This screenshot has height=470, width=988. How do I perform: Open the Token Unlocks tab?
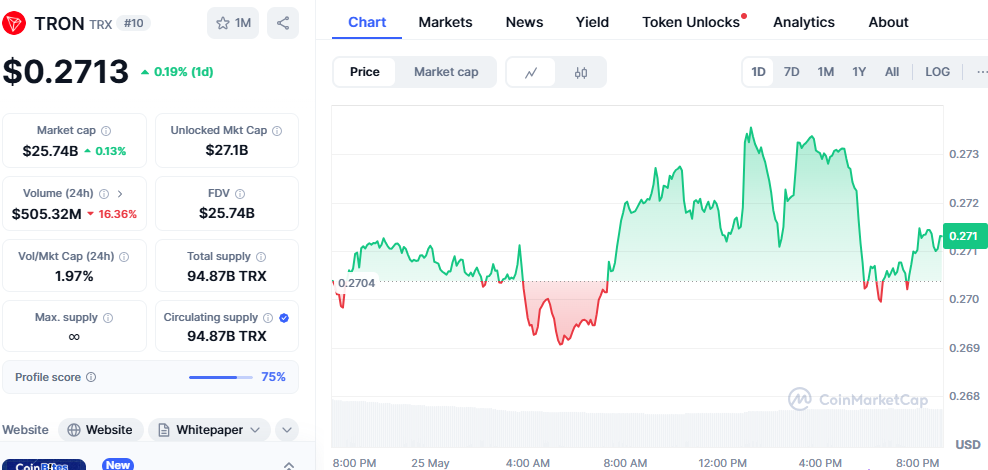click(691, 23)
